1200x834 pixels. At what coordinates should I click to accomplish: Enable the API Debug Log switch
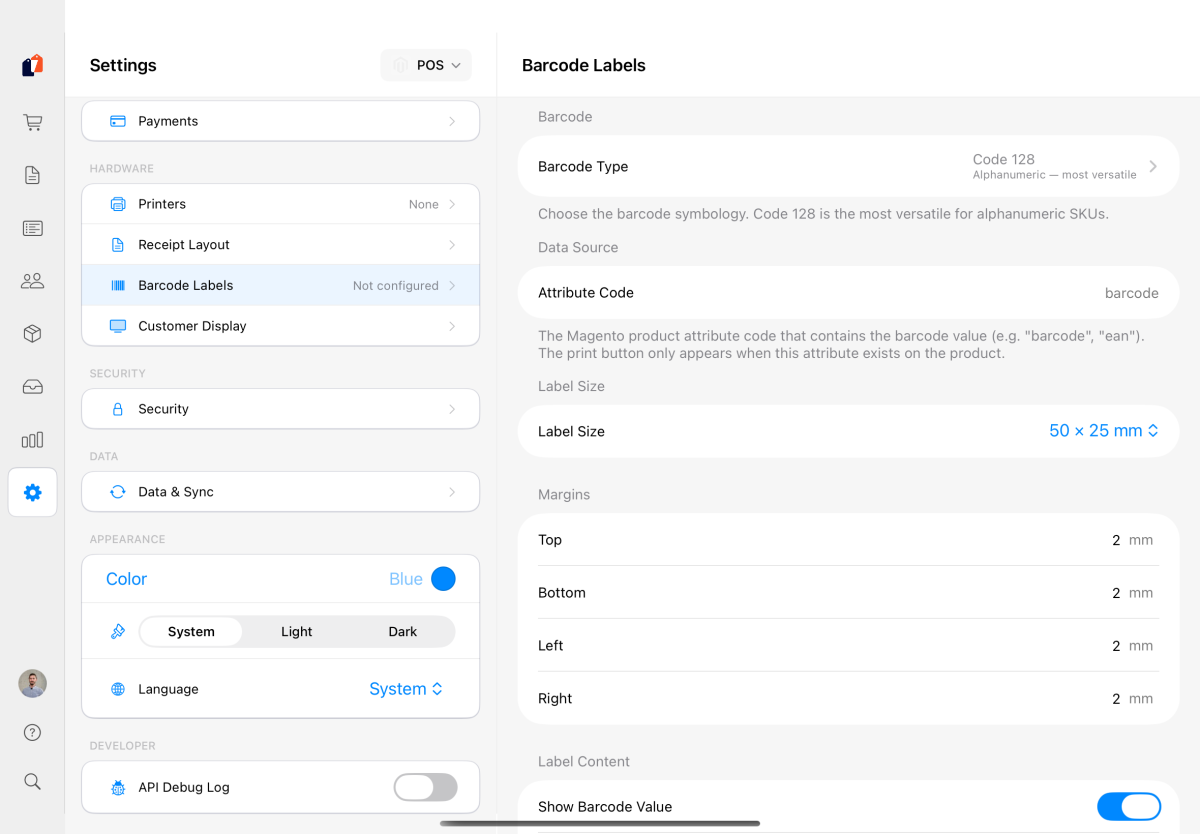426,787
